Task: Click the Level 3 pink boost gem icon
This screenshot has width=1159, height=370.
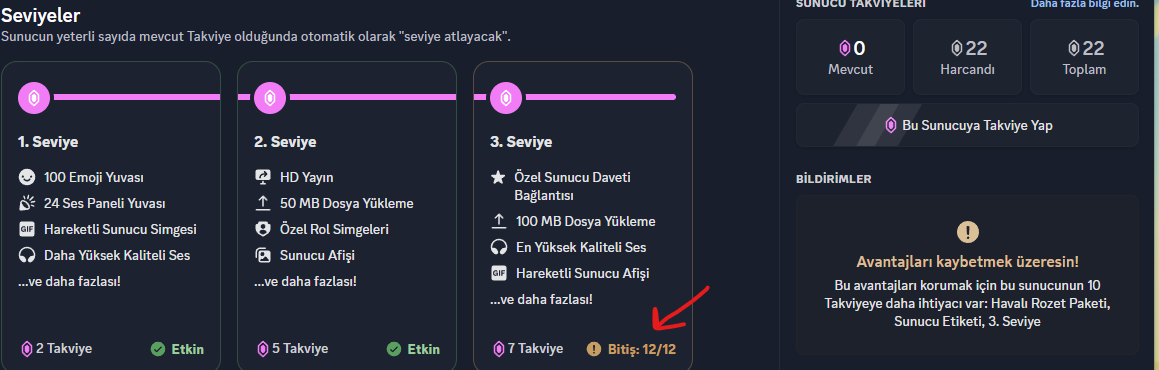Action: (506, 97)
